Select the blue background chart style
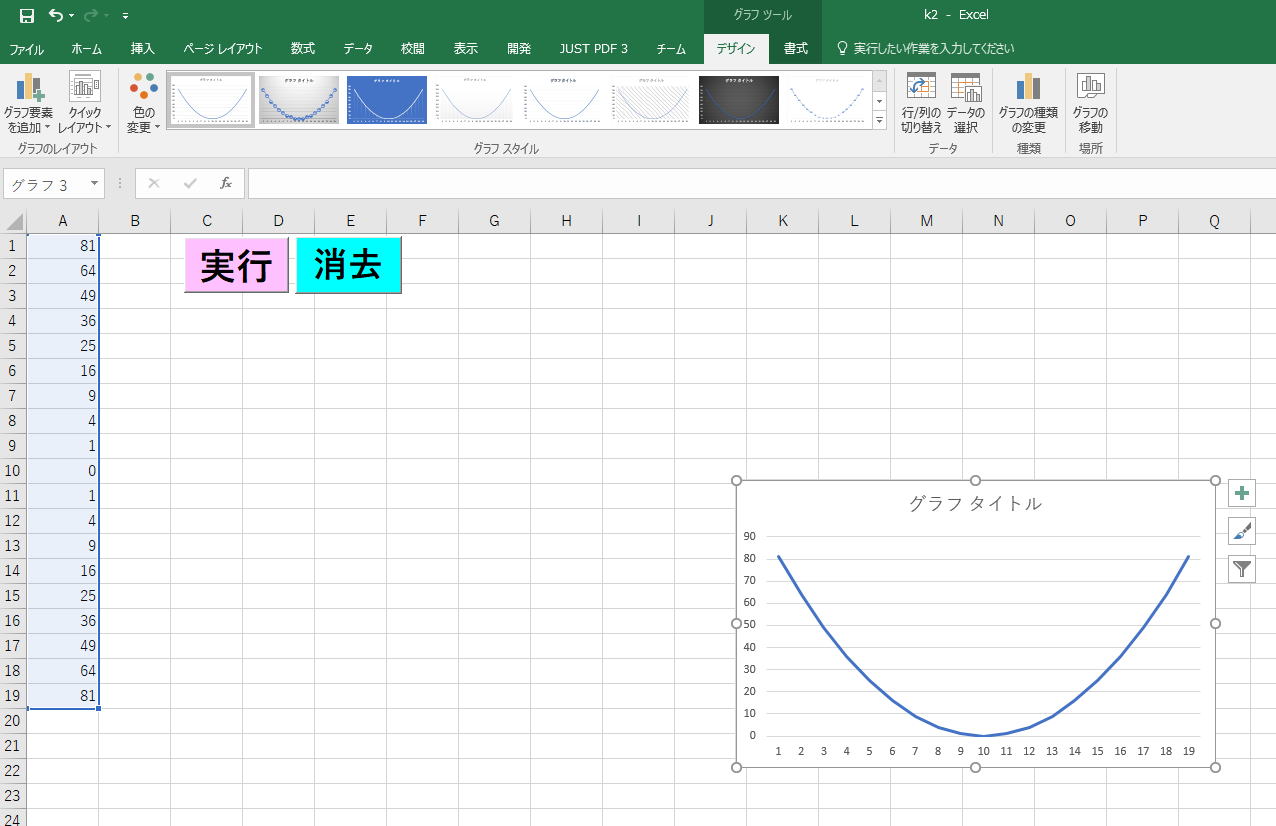 click(387, 100)
